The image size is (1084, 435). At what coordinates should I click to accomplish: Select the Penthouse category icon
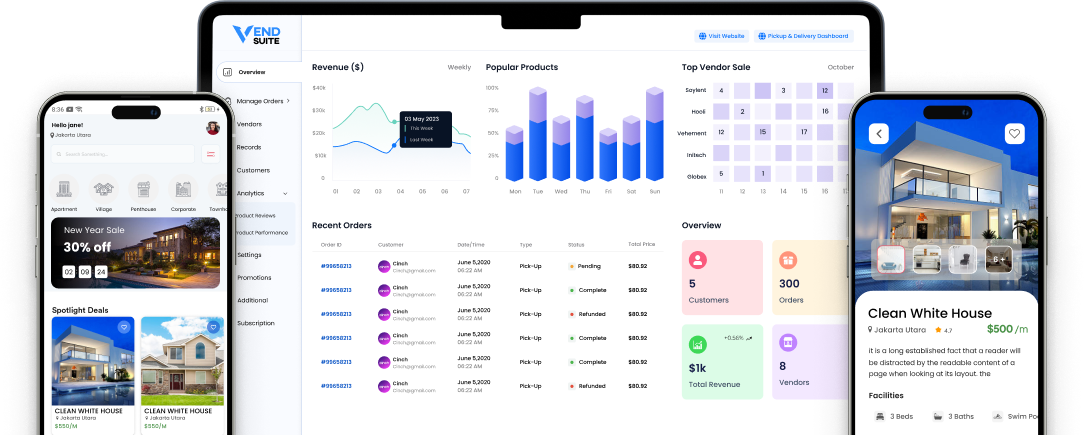tap(143, 188)
